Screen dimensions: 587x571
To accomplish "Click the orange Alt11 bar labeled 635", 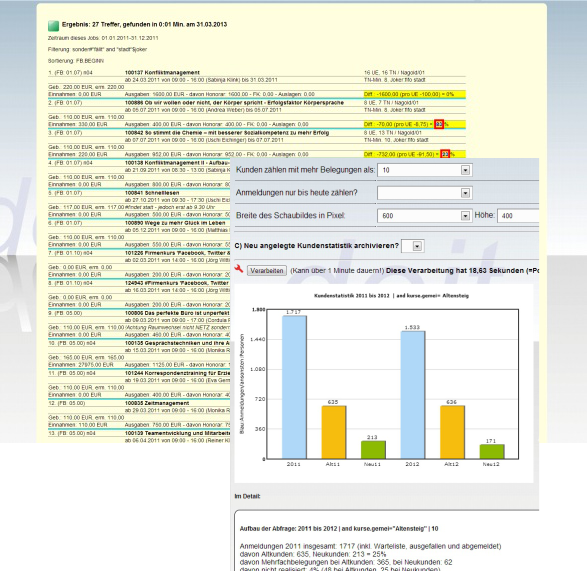I will coord(334,432).
